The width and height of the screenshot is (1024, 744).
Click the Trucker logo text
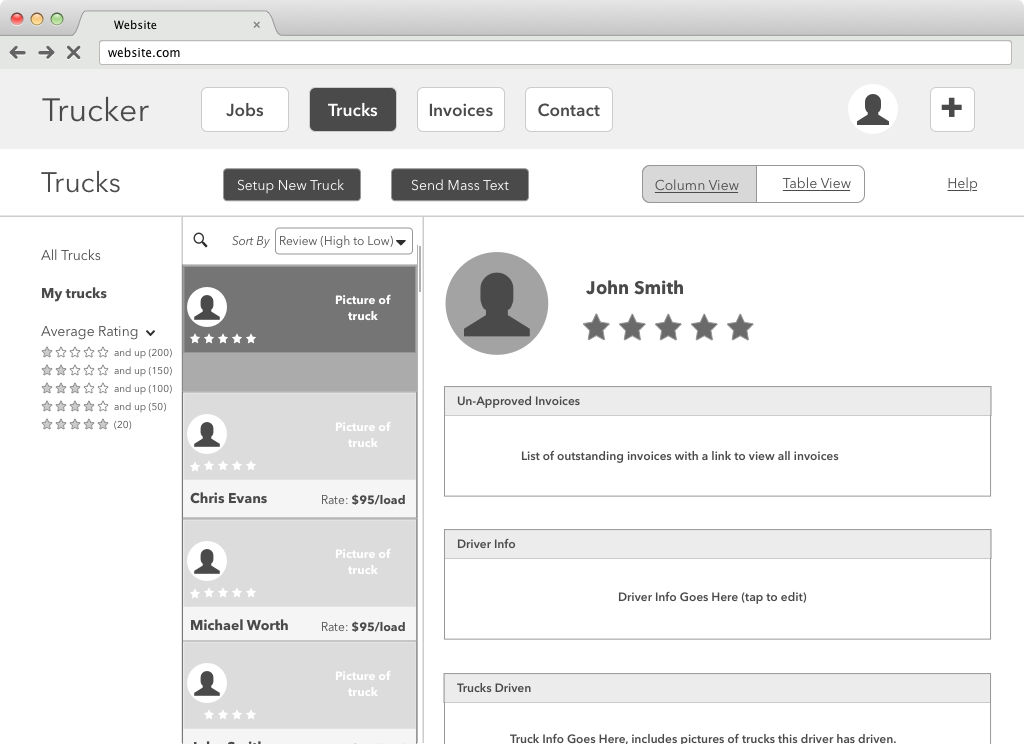(x=95, y=110)
